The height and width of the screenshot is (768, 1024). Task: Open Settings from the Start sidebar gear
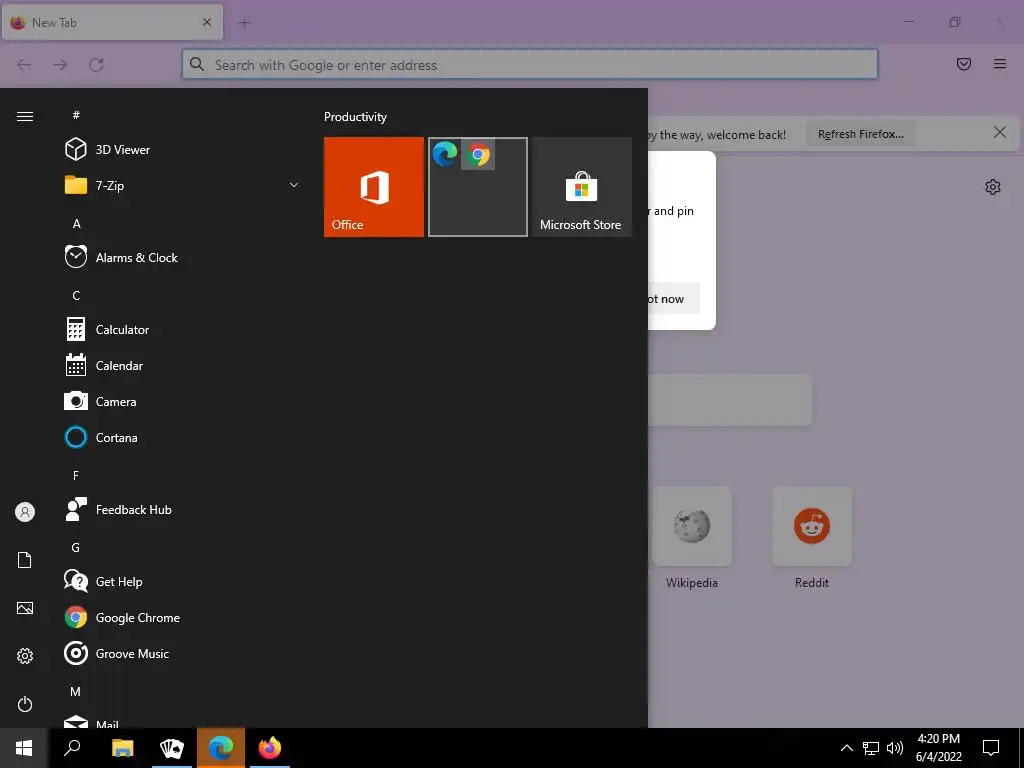(25, 656)
